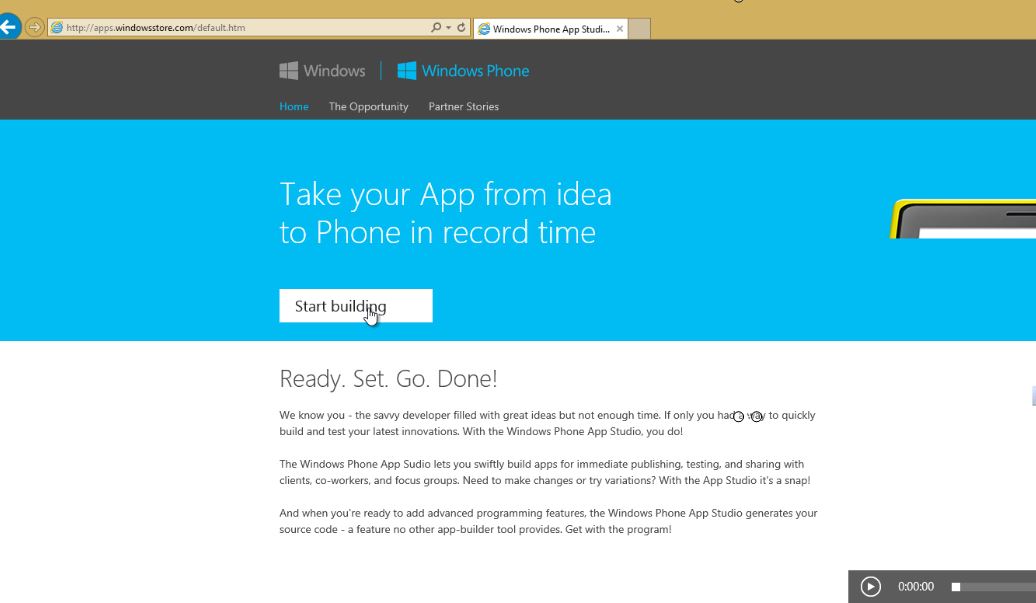Open Partner Stories navigation item

pos(464,106)
